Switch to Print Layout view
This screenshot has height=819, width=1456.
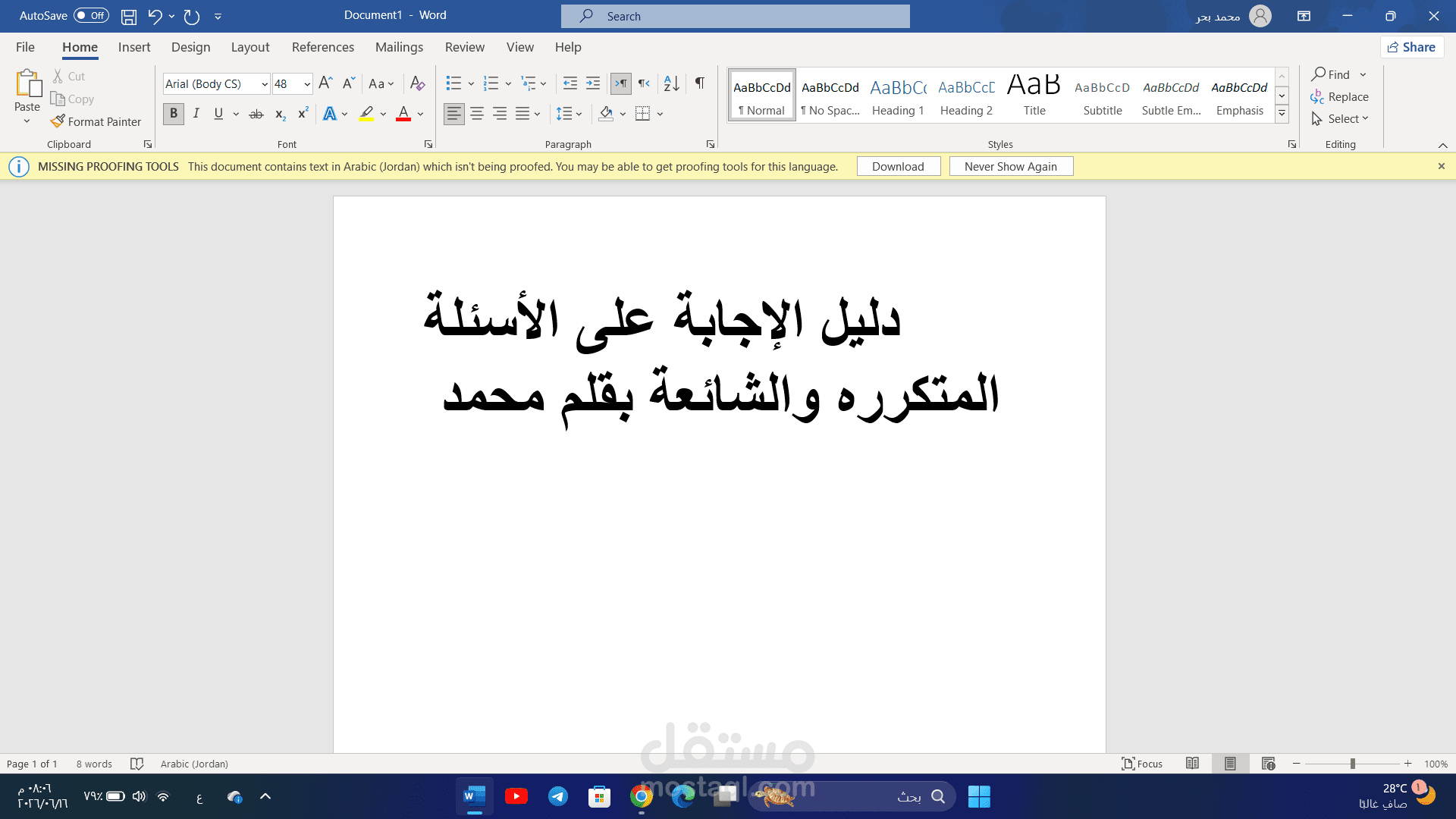click(1230, 764)
